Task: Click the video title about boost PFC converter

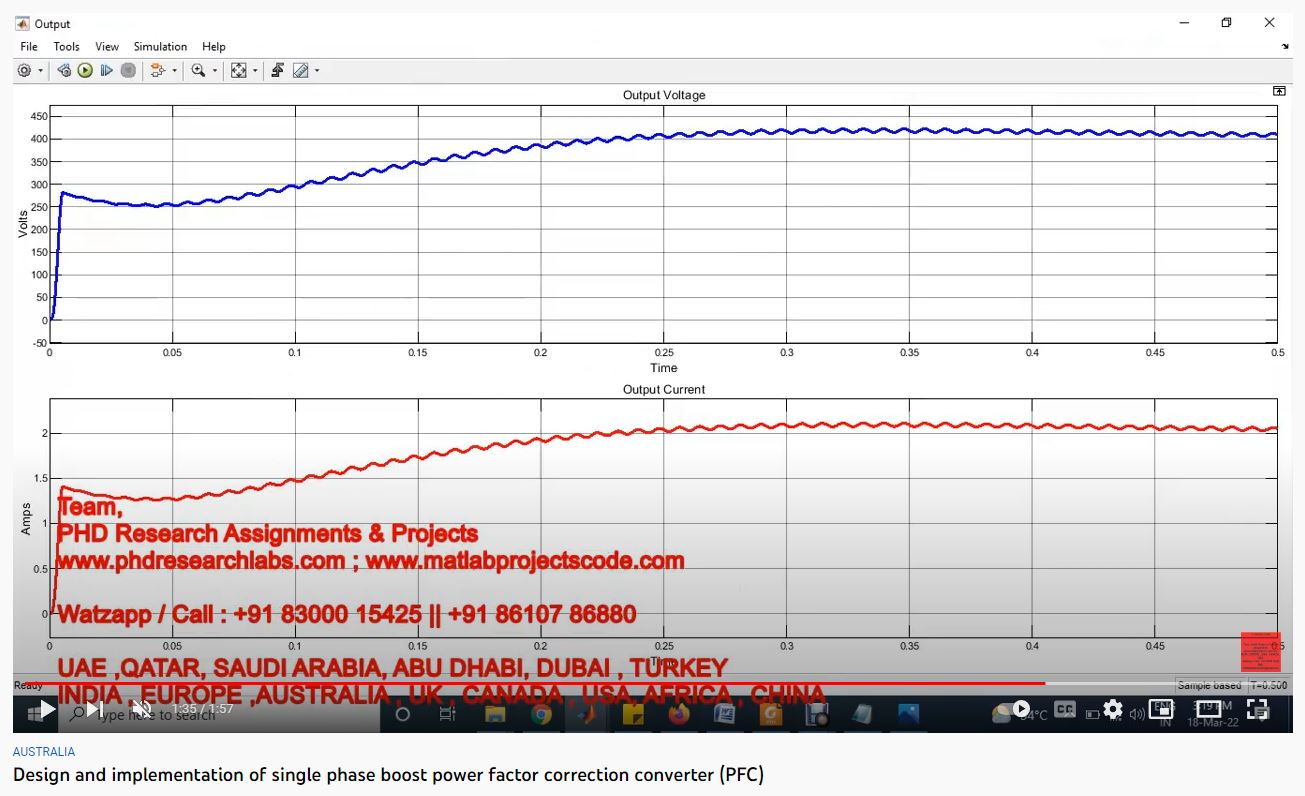Action: click(x=388, y=775)
